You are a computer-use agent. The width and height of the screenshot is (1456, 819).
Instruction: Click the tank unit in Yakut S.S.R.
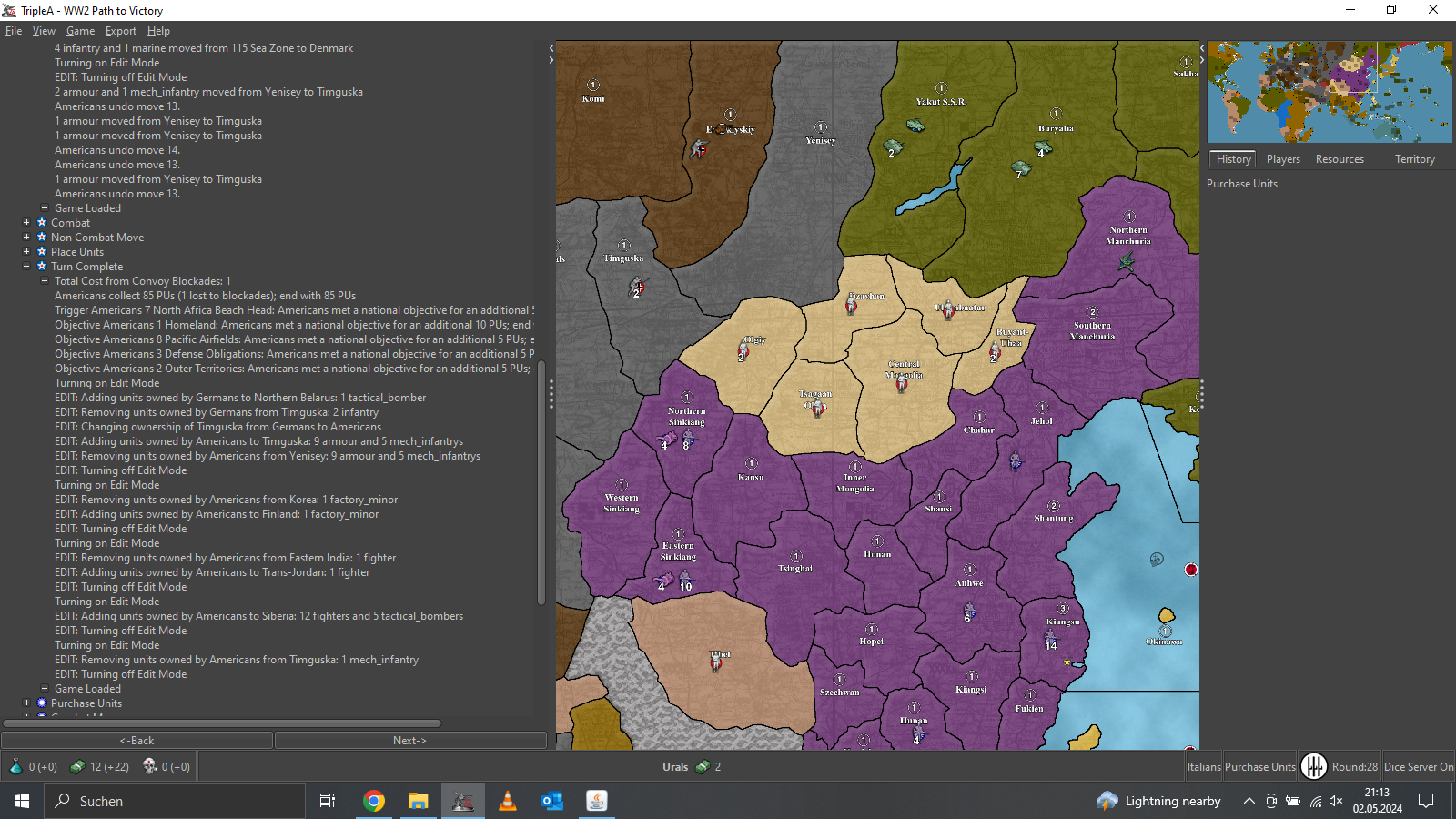(x=915, y=126)
